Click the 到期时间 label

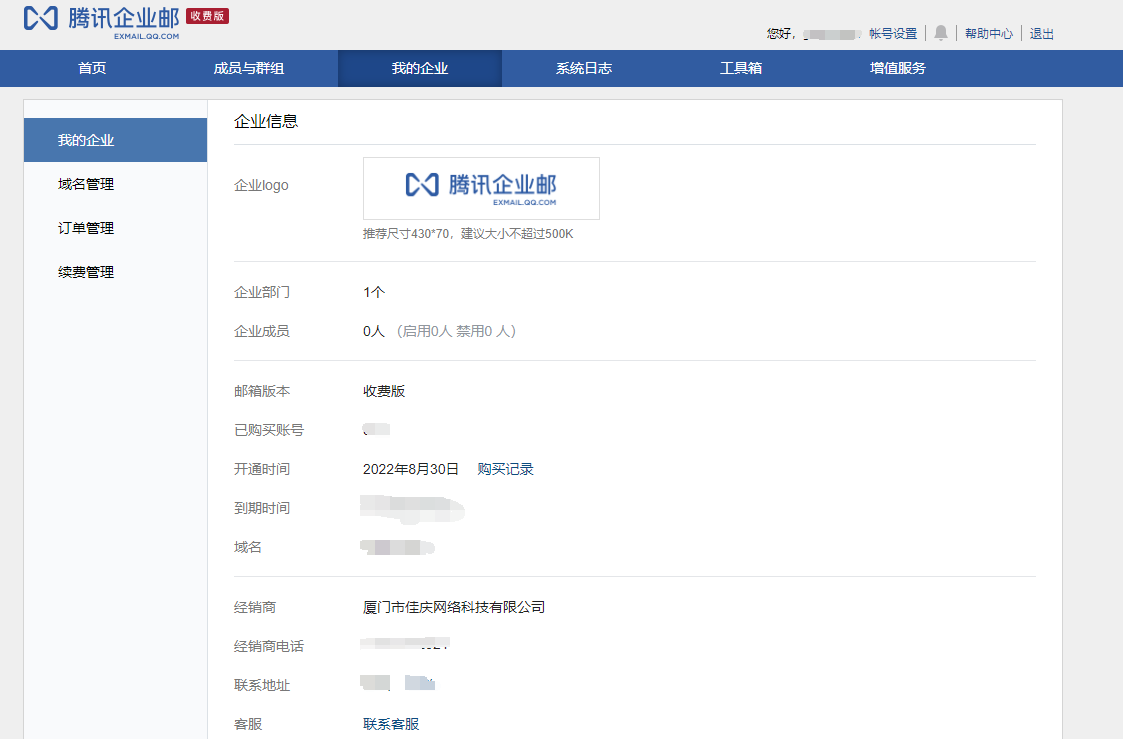(x=262, y=508)
